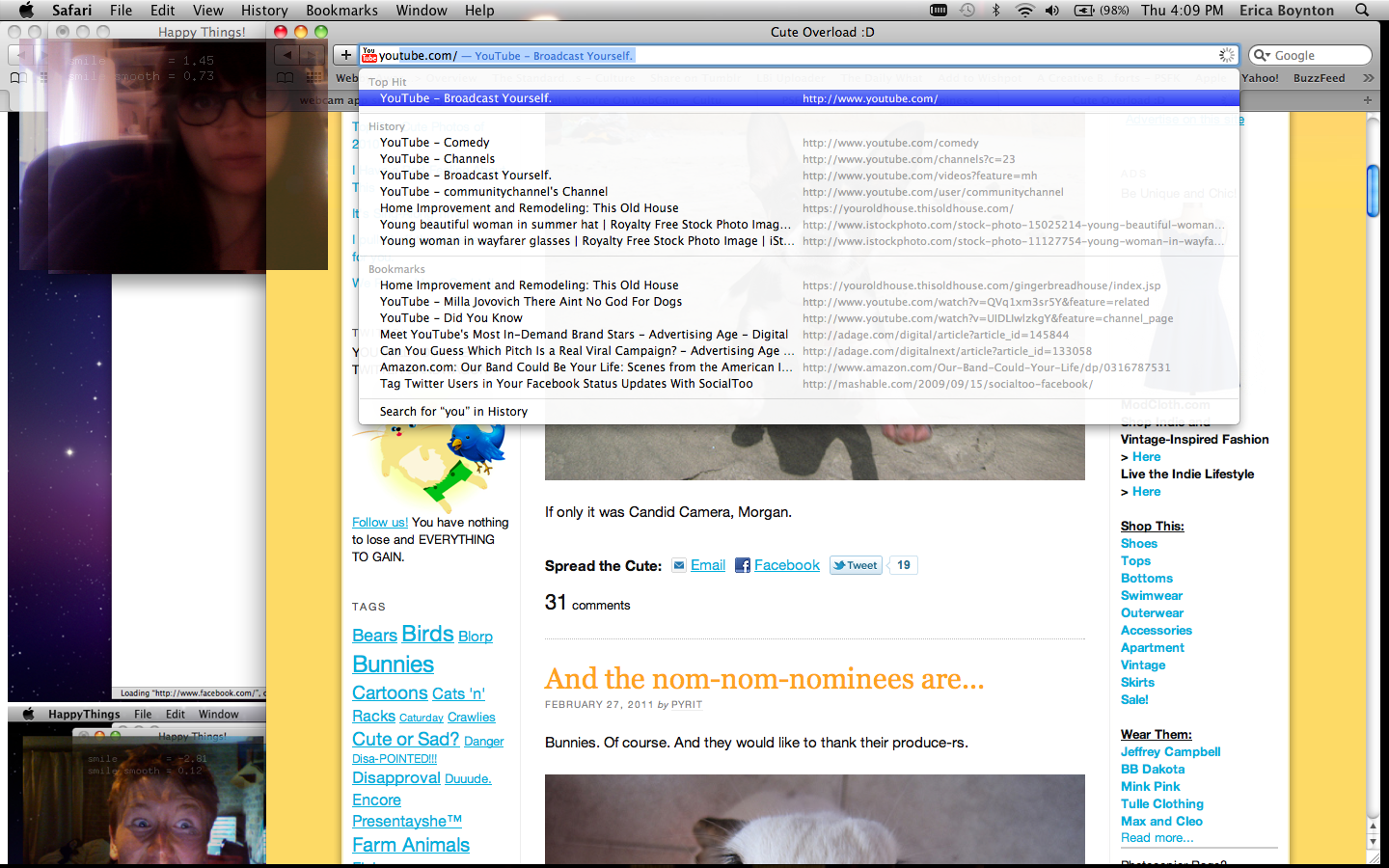Screen dimensions: 1389x868
Task: Select history row YouTube – Channels
Action: click(x=799, y=159)
